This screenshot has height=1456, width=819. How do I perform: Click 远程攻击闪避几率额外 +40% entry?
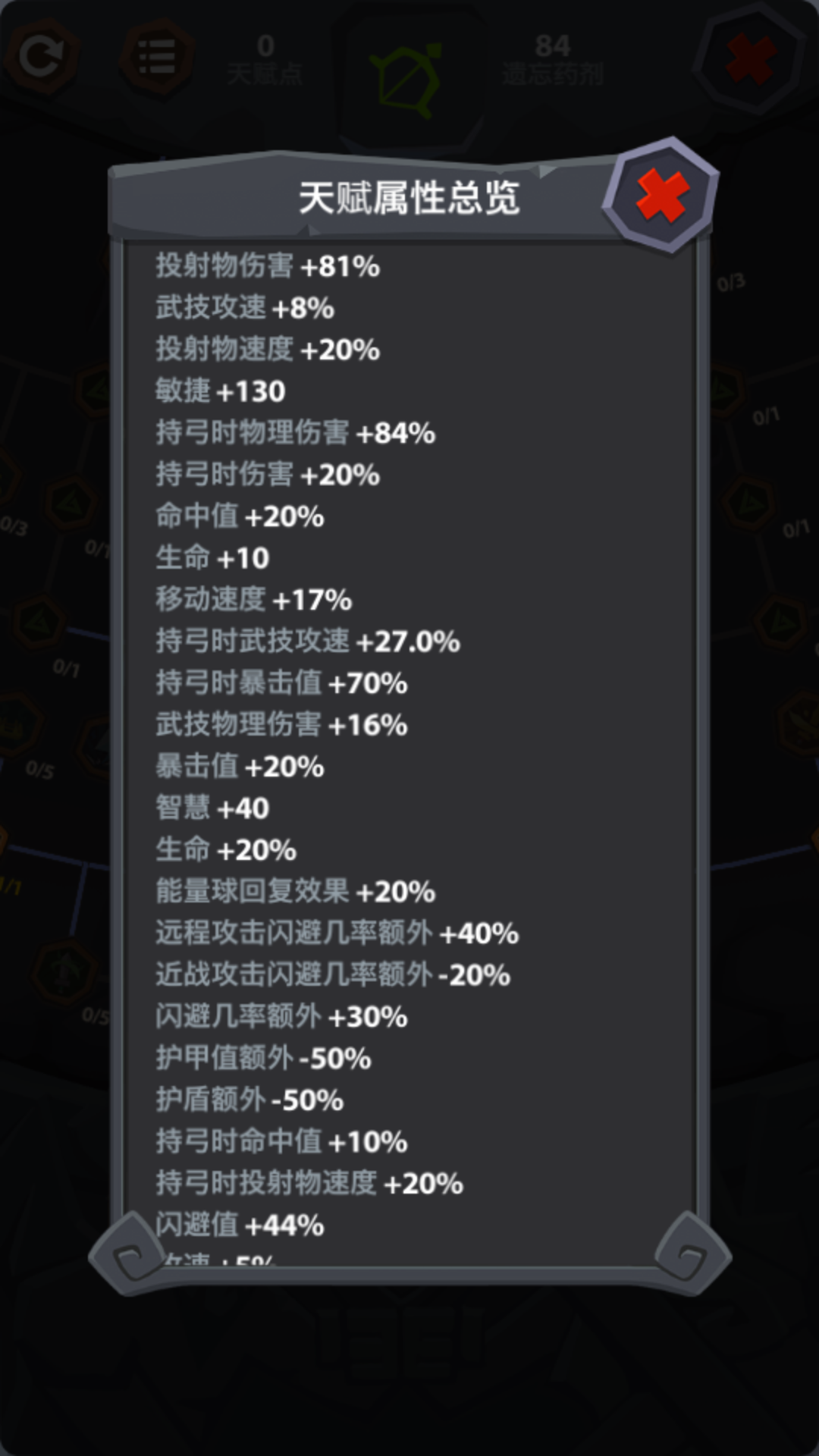pos(337,934)
